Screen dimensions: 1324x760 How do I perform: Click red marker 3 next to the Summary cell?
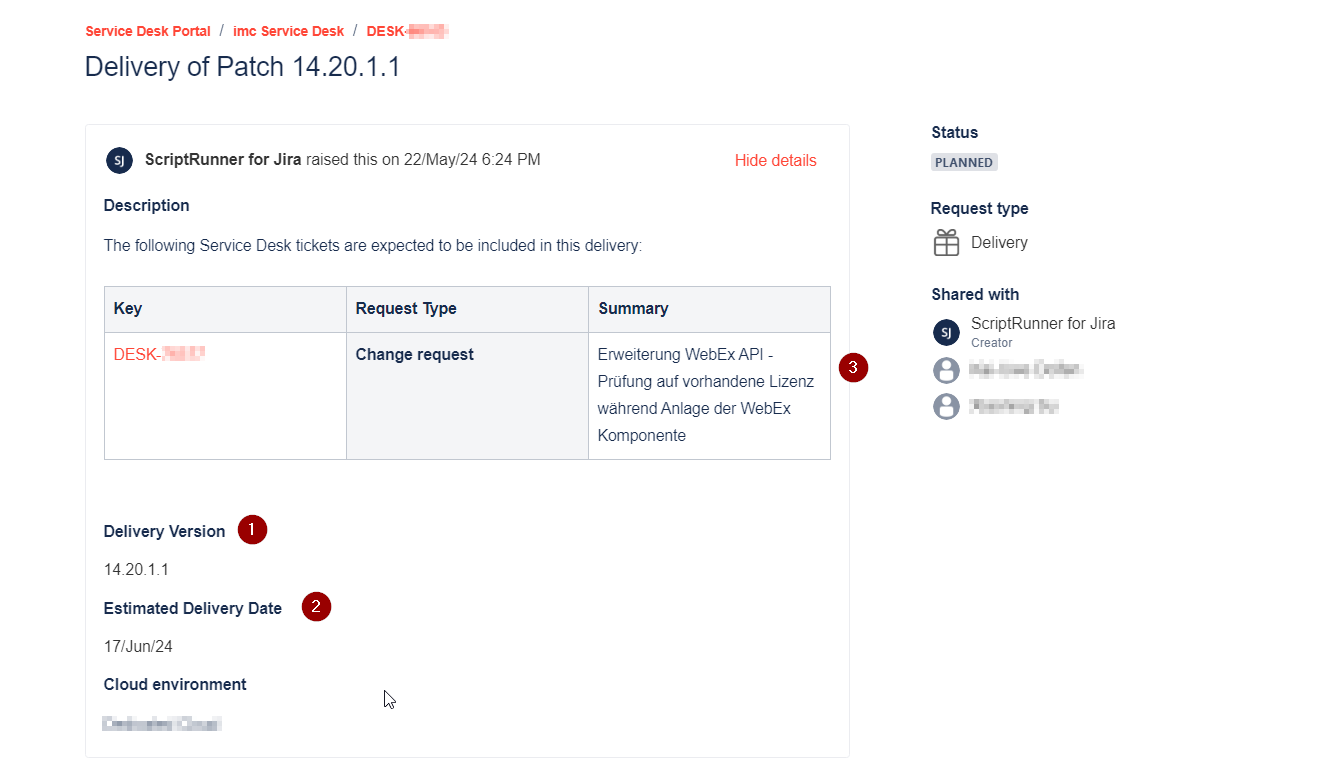853,368
